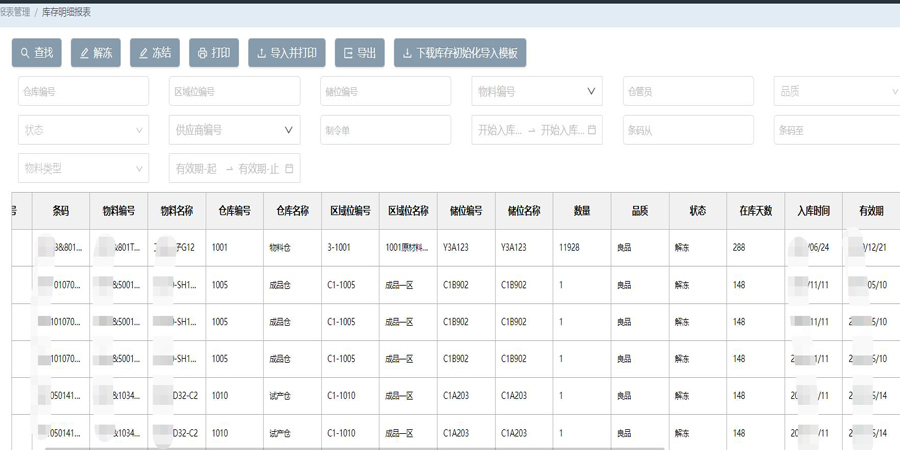Screen dimensions: 900x450
Task: Focus the 仓库编号 input field
Action: (83, 91)
